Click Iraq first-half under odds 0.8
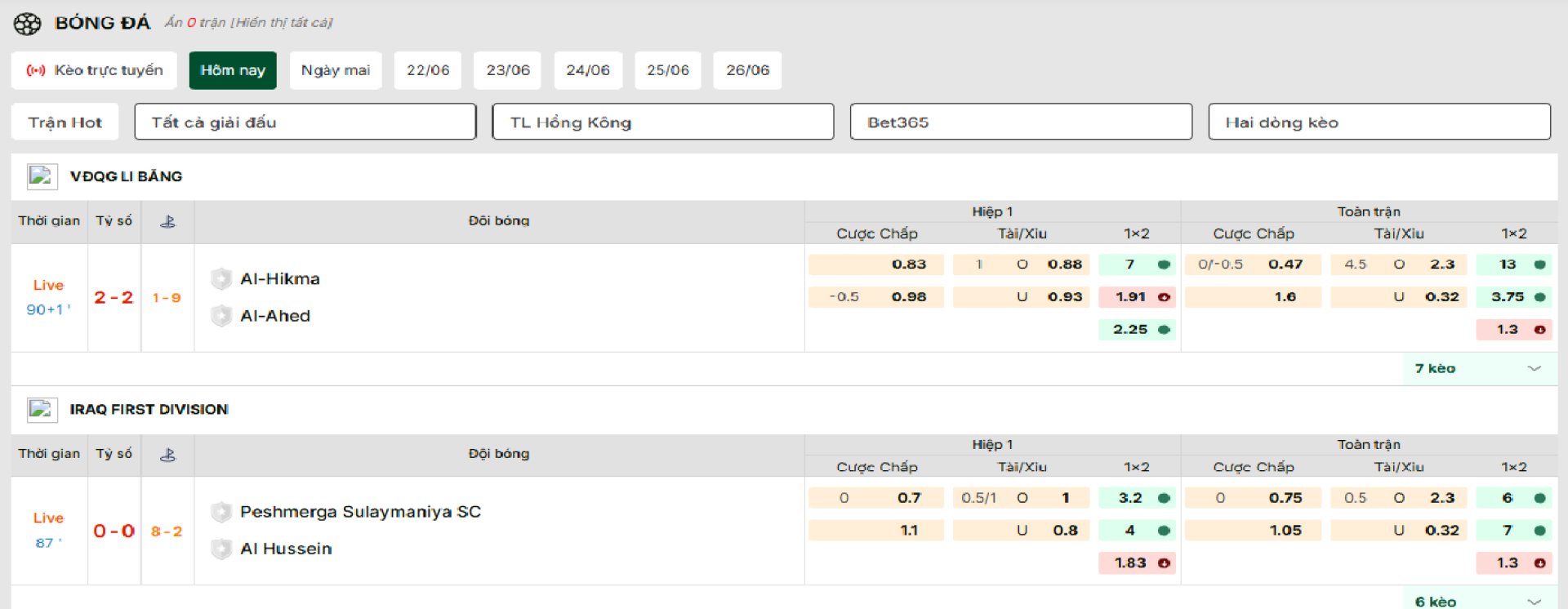 point(1022,531)
